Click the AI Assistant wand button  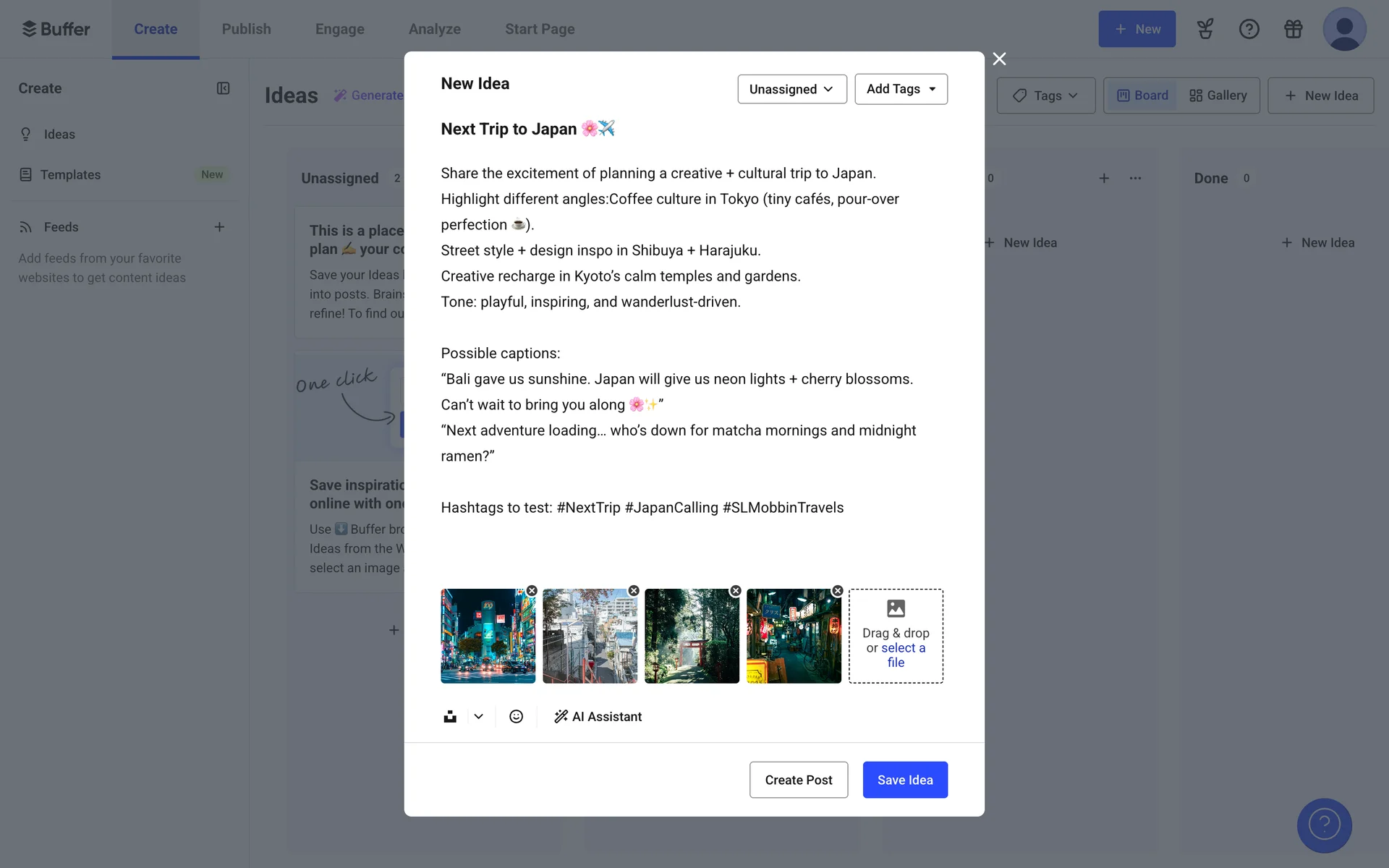pyautogui.click(x=598, y=716)
